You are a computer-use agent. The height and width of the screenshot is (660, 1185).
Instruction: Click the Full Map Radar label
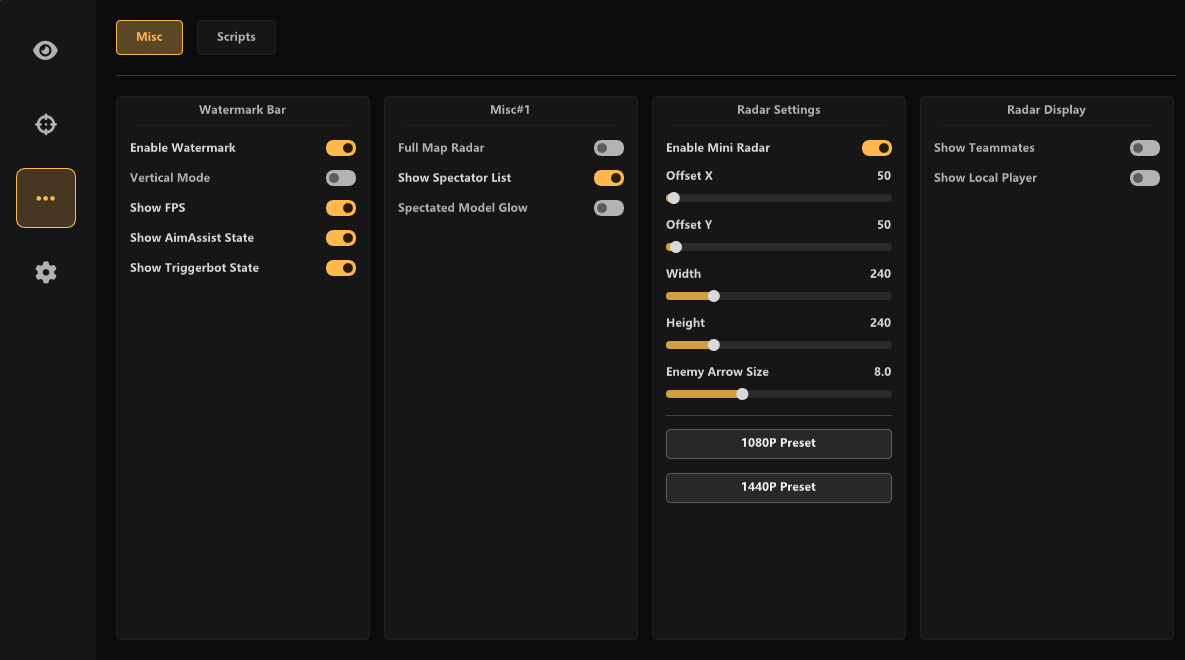[x=441, y=148]
